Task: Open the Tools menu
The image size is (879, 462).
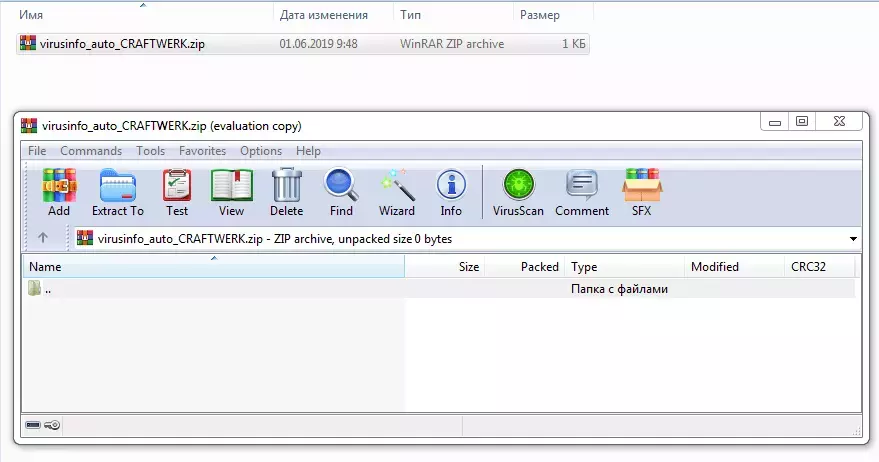Action: click(x=150, y=151)
